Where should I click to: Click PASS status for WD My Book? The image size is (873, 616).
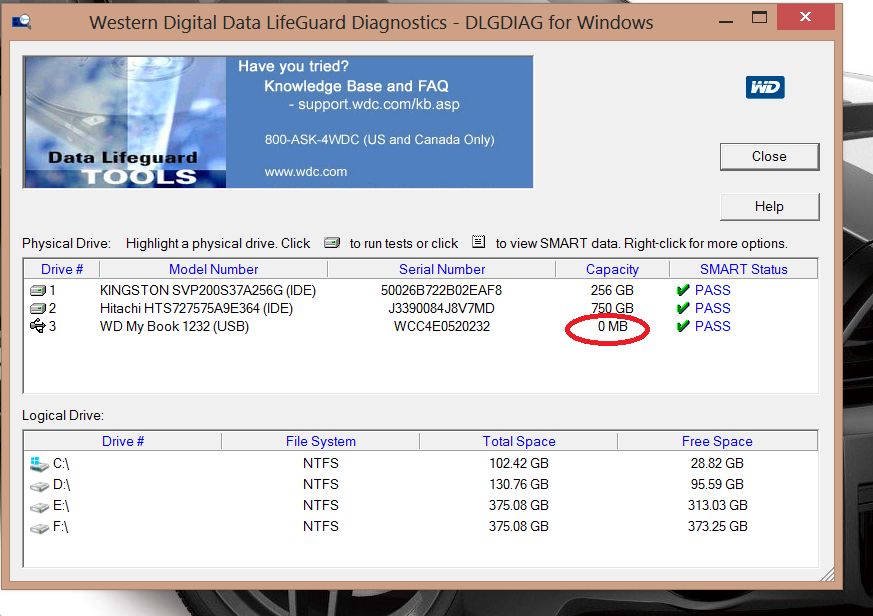click(713, 326)
